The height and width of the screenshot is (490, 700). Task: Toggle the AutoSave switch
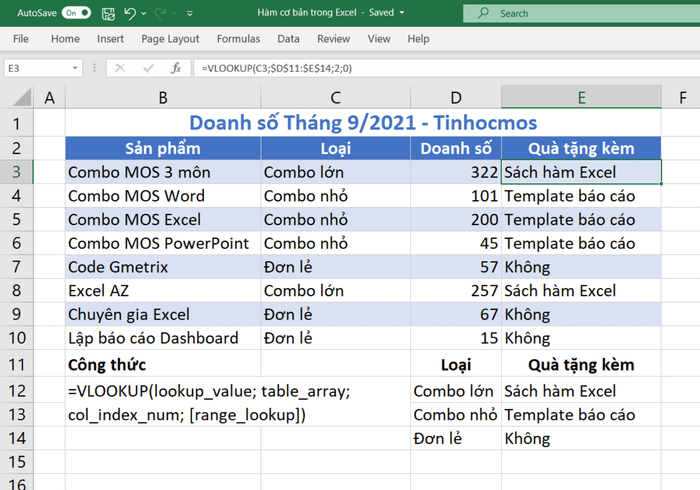[x=76, y=13]
